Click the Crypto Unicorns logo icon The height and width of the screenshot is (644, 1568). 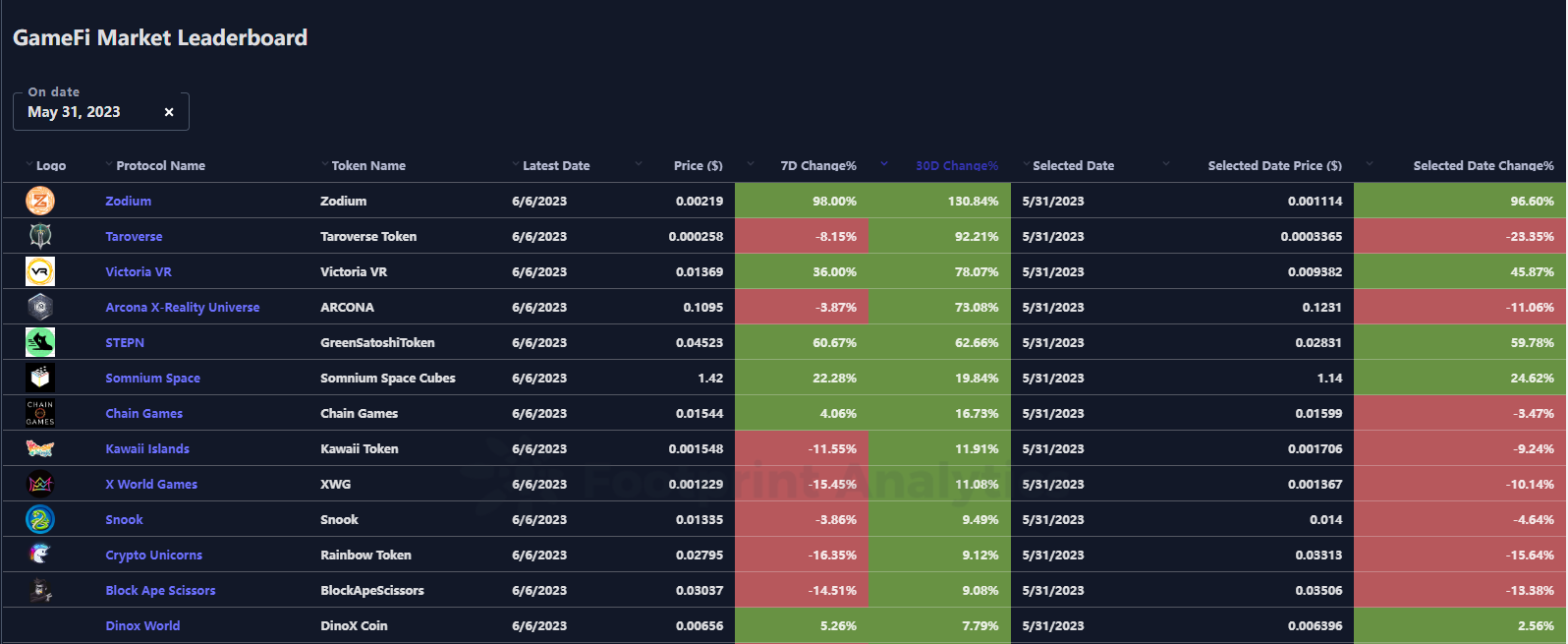pos(40,555)
